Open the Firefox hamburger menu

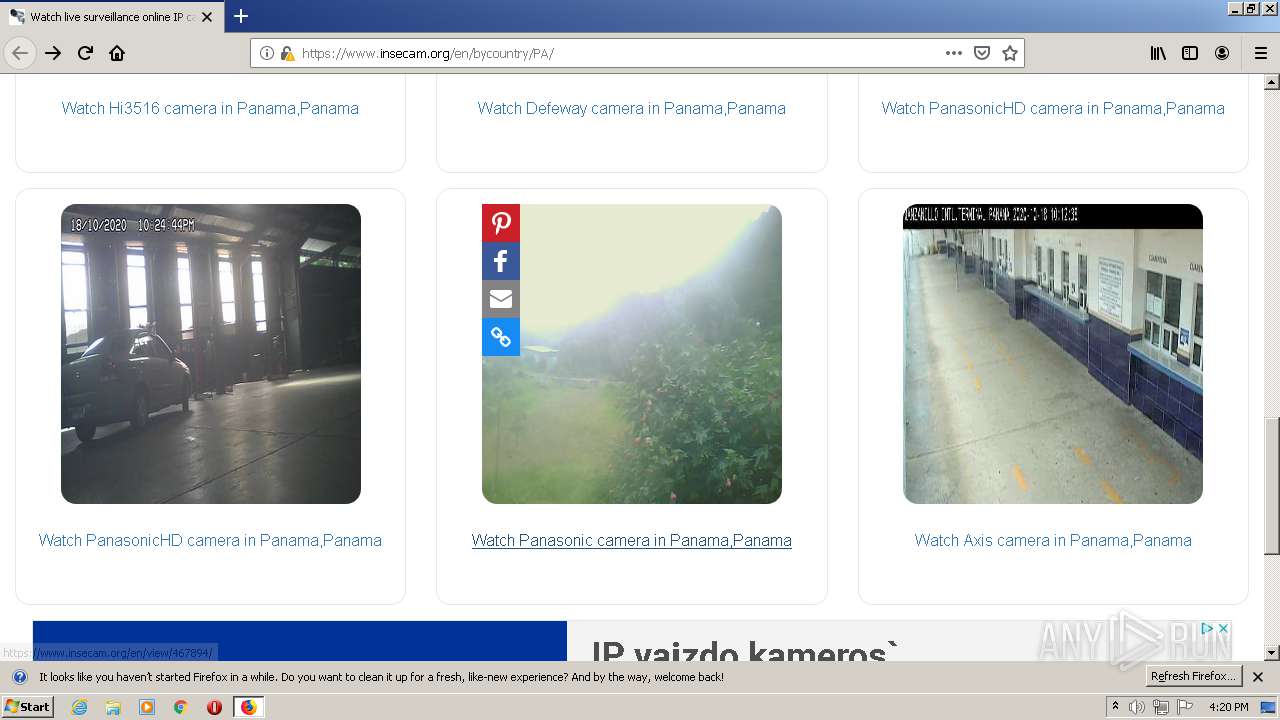pyautogui.click(x=1261, y=53)
